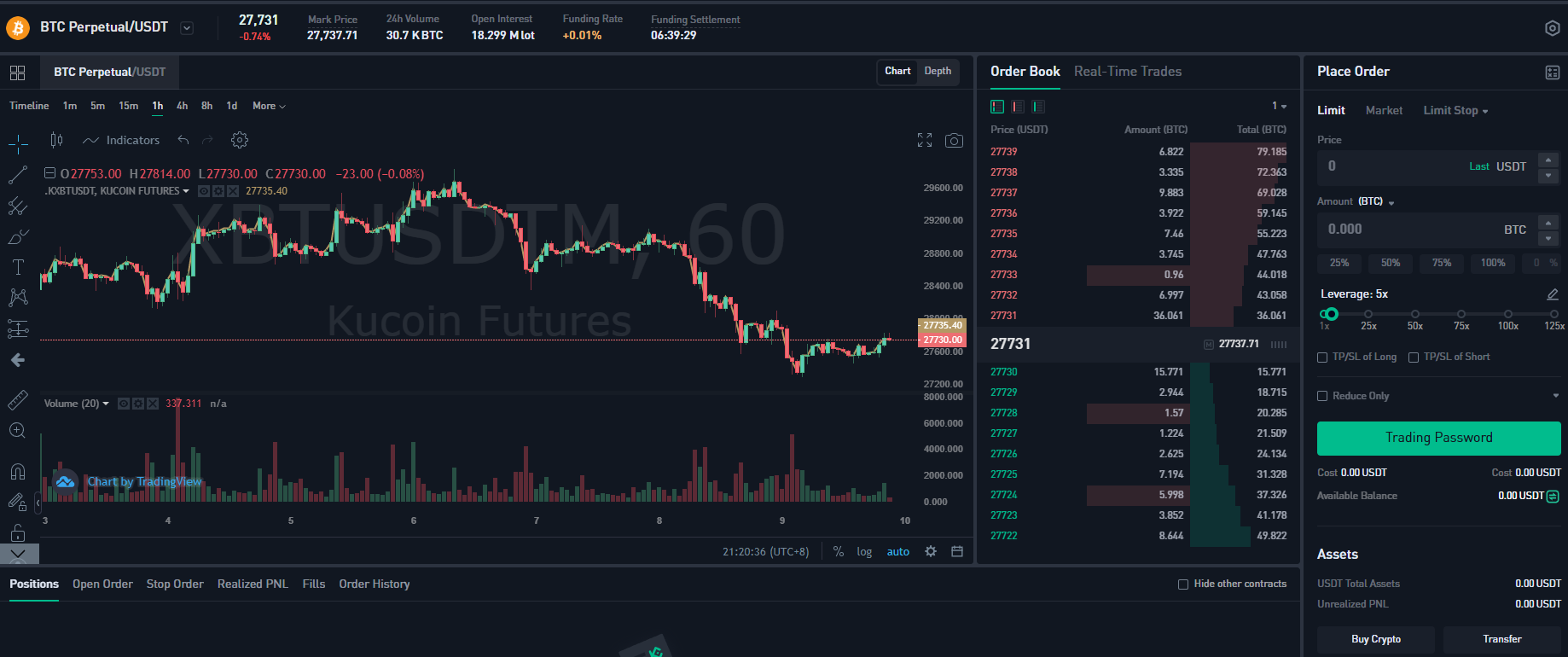Open Limit Stop order type dropdown
Image resolution: width=1568 pixels, height=657 pixels.
coord(1455,111)
